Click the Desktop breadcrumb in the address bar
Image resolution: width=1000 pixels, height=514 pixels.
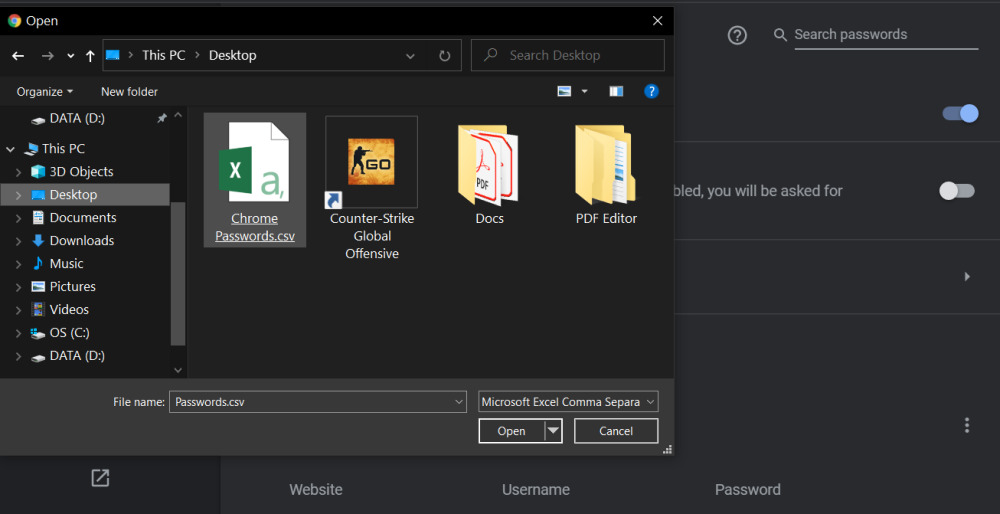(x=233, y=55)
